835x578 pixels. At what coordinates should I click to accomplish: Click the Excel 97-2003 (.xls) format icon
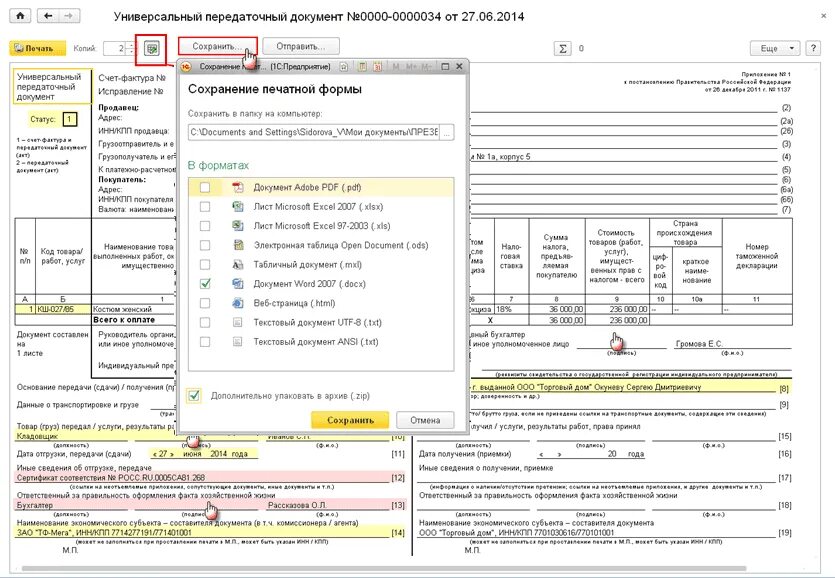[238, 226]
